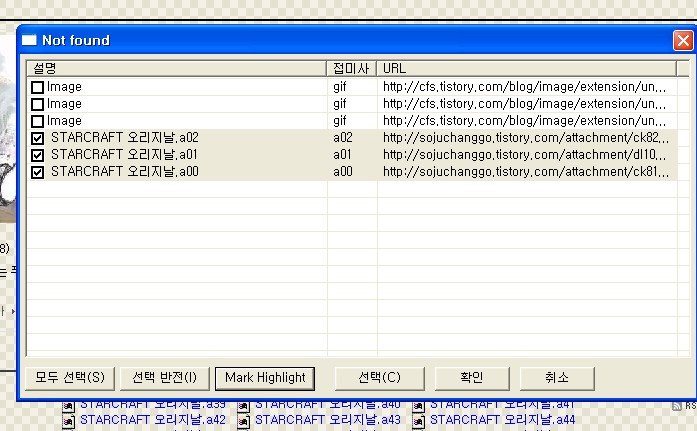Check the first Image gif row checkbox
This screenshot has height=431, width=697.
(37, 87)
